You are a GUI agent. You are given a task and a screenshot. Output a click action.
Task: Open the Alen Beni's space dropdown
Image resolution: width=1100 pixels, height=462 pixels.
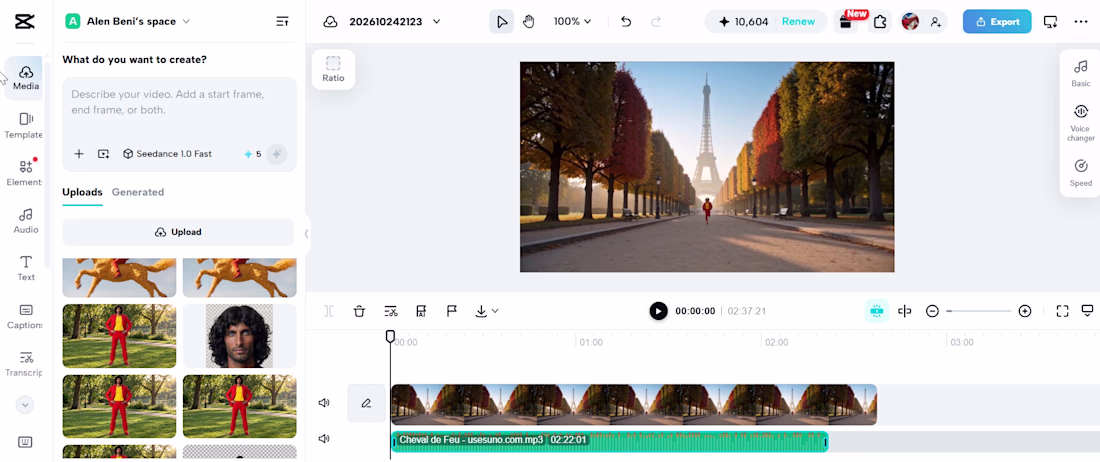(128, 22)
